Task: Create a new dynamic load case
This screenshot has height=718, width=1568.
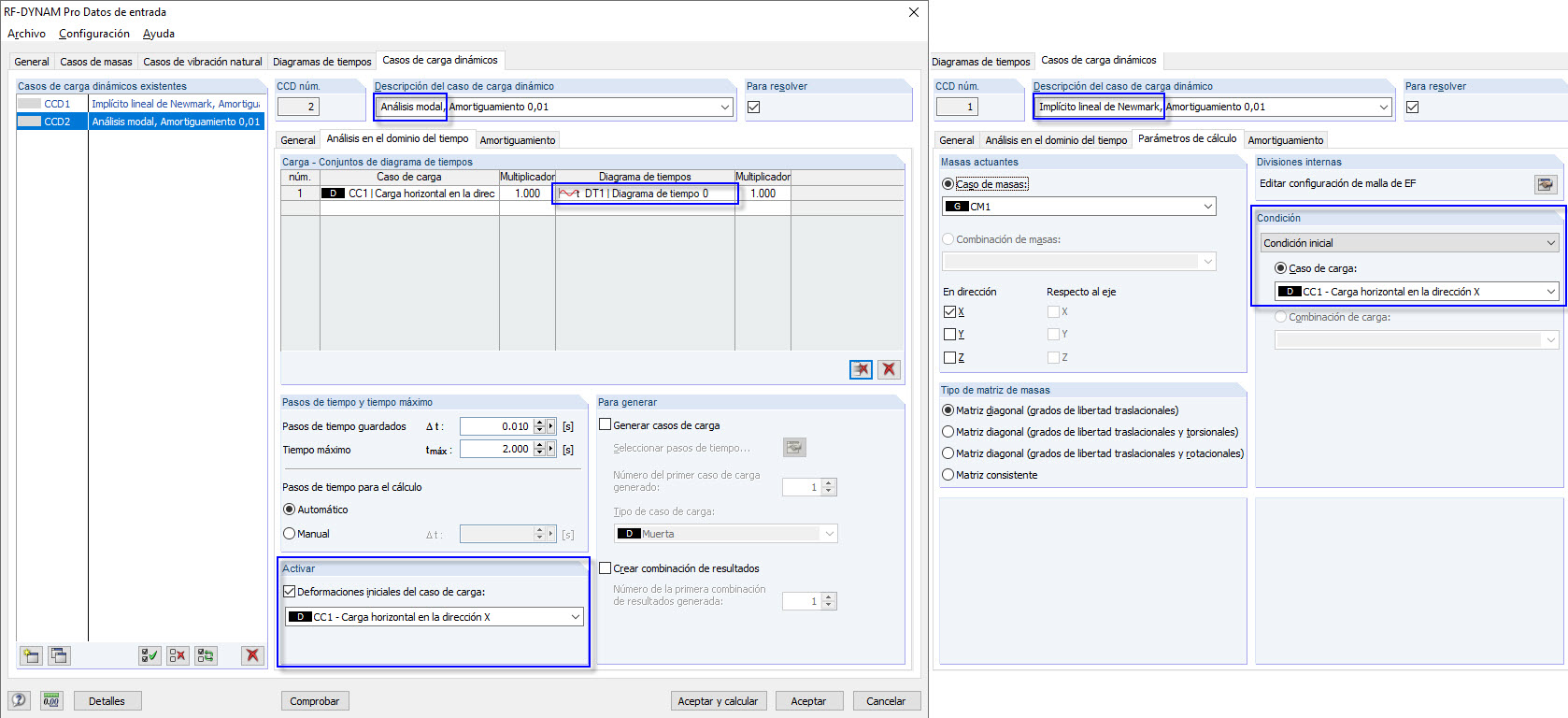Action: click(31, 655)
